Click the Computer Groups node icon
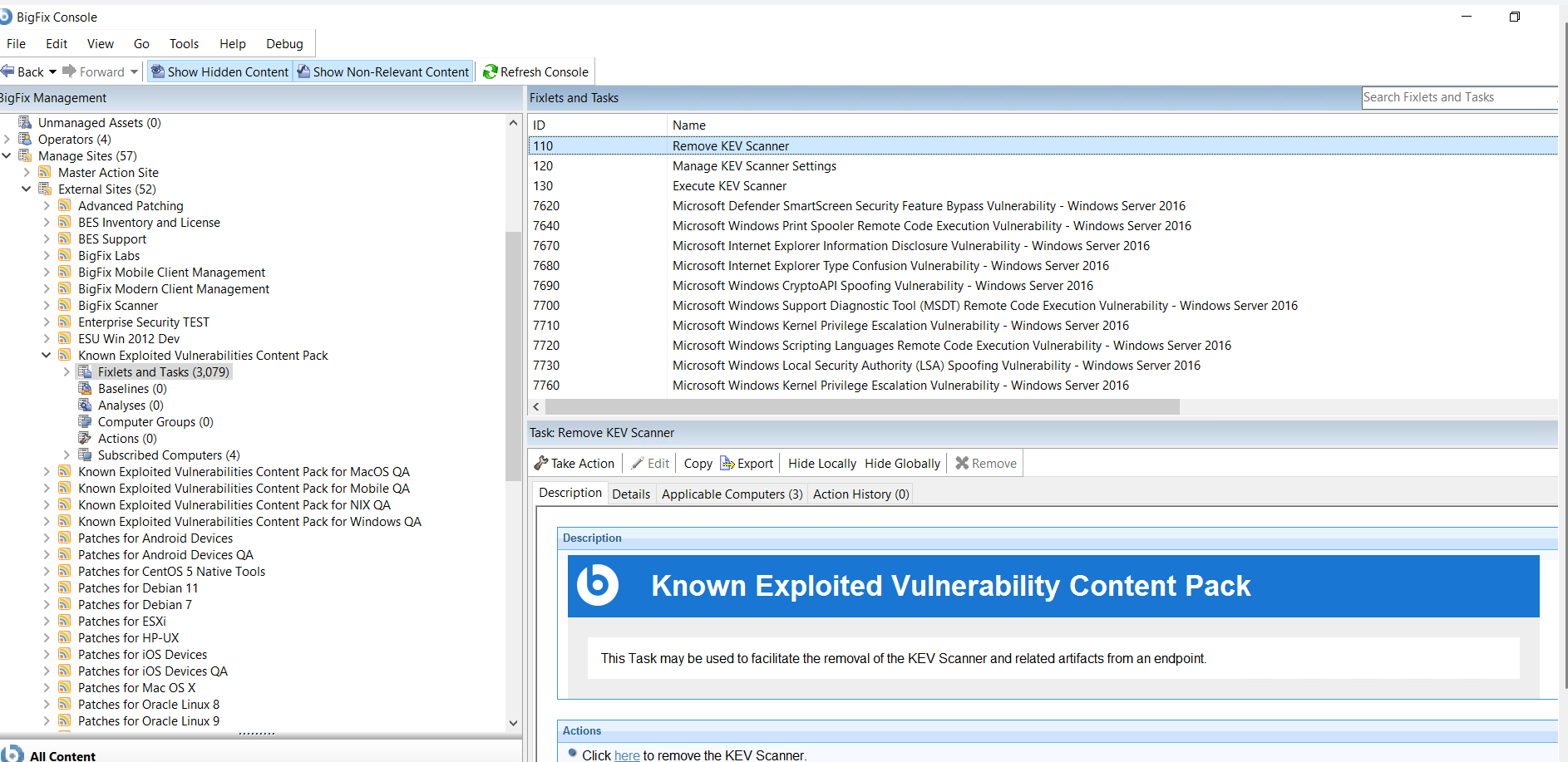1568x762 pixels. [x=85, y=421]
